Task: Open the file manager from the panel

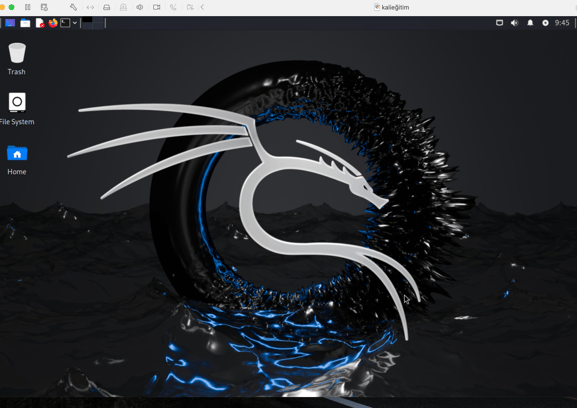Action: click(x=25, y=23)
